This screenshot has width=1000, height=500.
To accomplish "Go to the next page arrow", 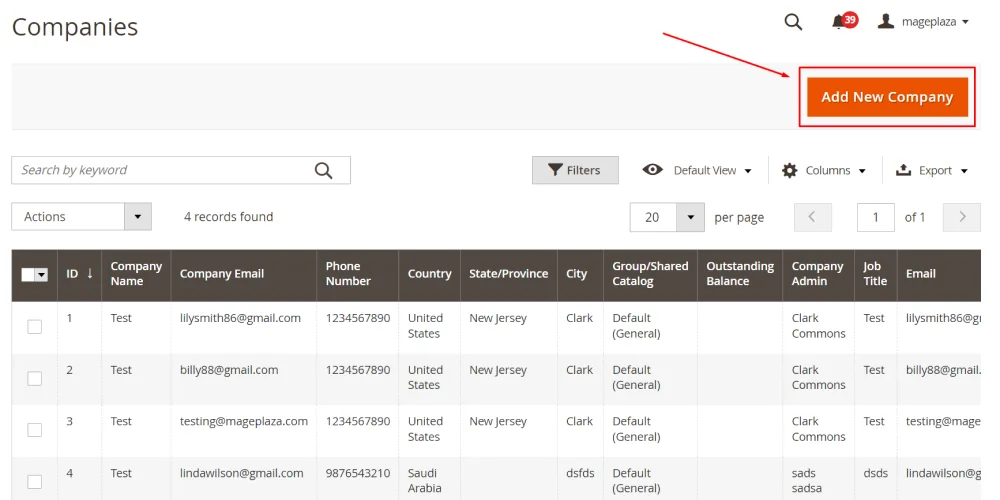I will pos(962,217).
